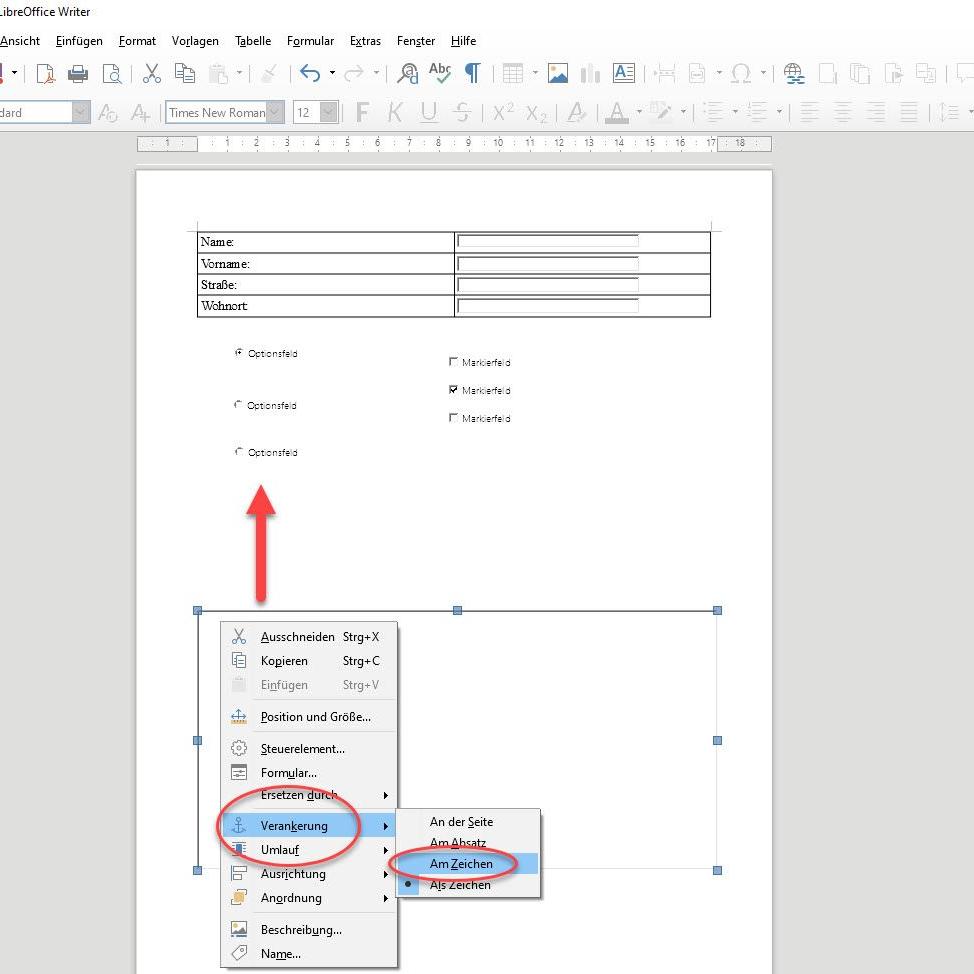Viewport: 974px width, 974px height.
Task: Open the font size 12 dropdown
Action: tap(329, 112)
